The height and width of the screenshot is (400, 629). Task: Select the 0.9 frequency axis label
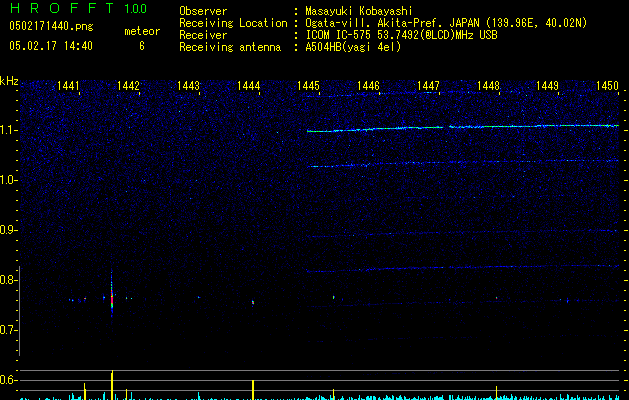[9, 230]
